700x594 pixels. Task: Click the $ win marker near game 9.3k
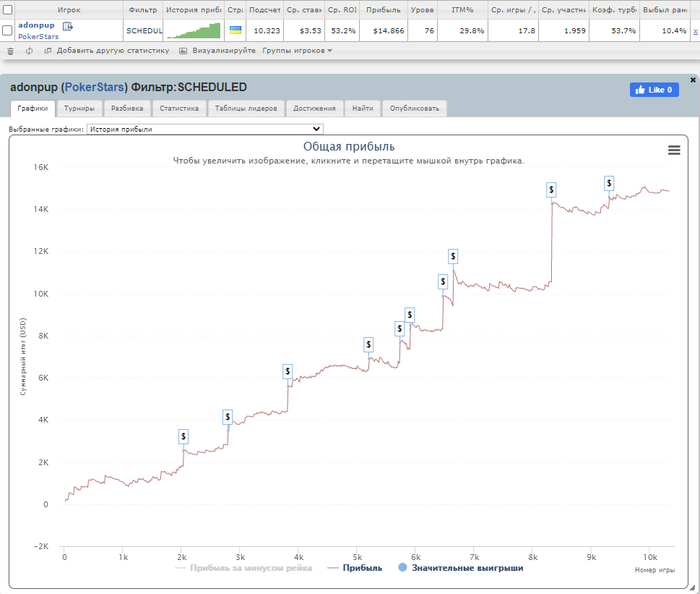(x=609, y=183)
